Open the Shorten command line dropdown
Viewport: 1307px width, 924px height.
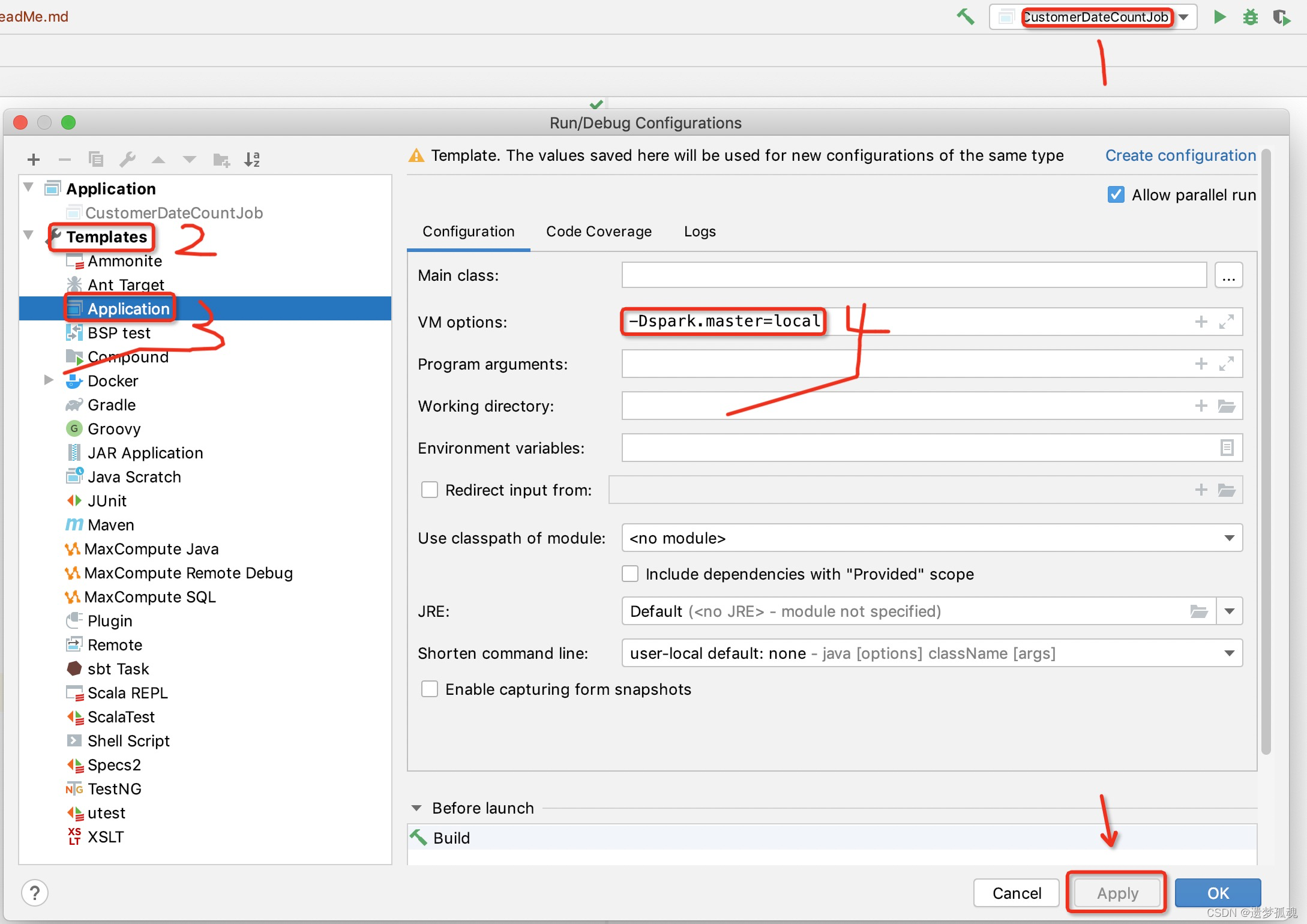pyautogui.click(x=1230, y=653)
